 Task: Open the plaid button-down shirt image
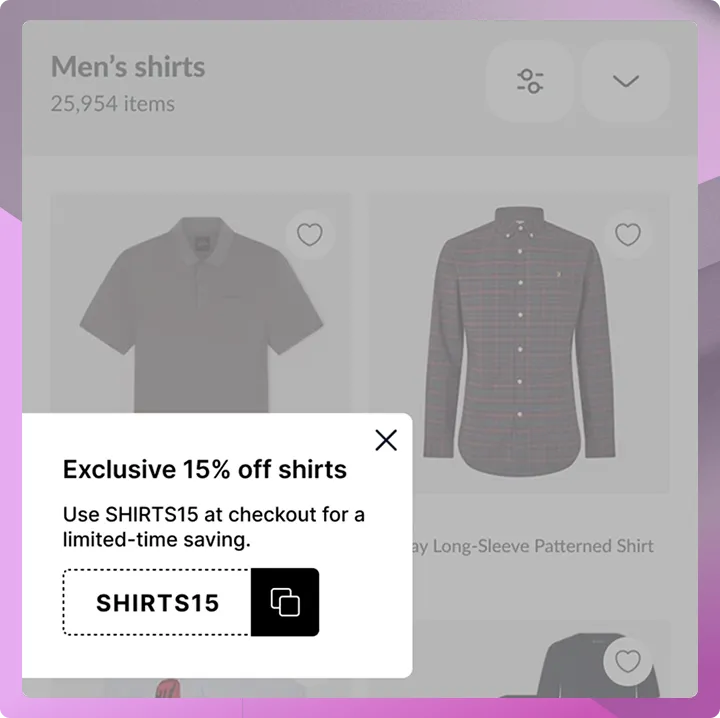coord(519,343)
